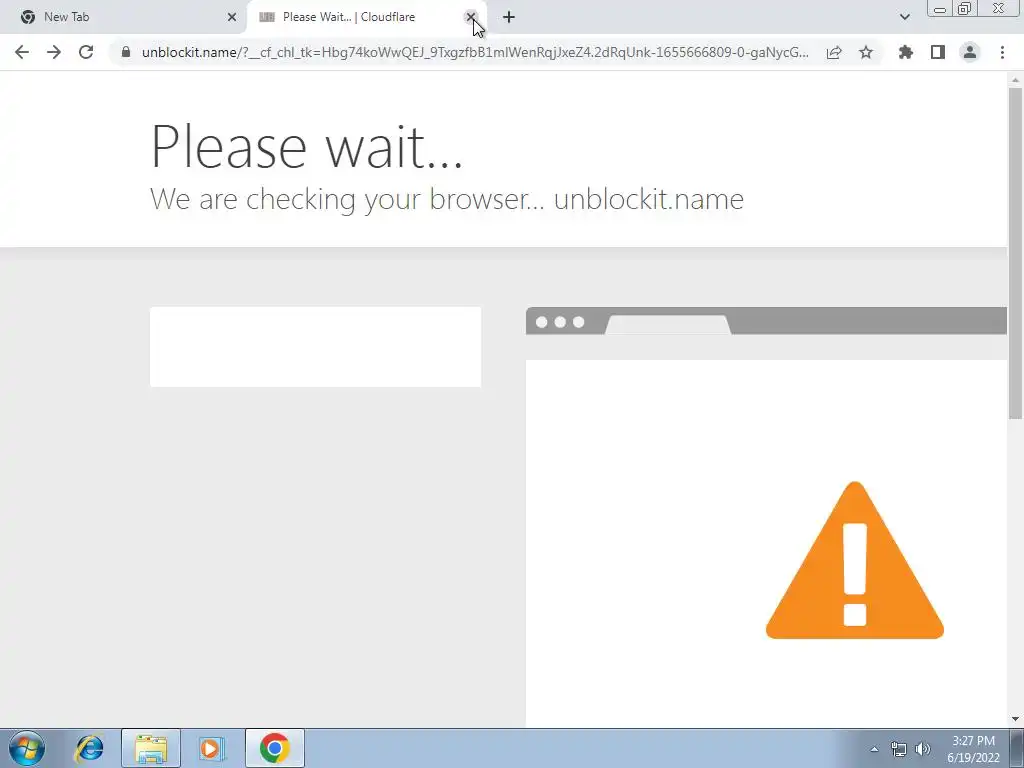Toggle the browser side panel

point(938,52)
